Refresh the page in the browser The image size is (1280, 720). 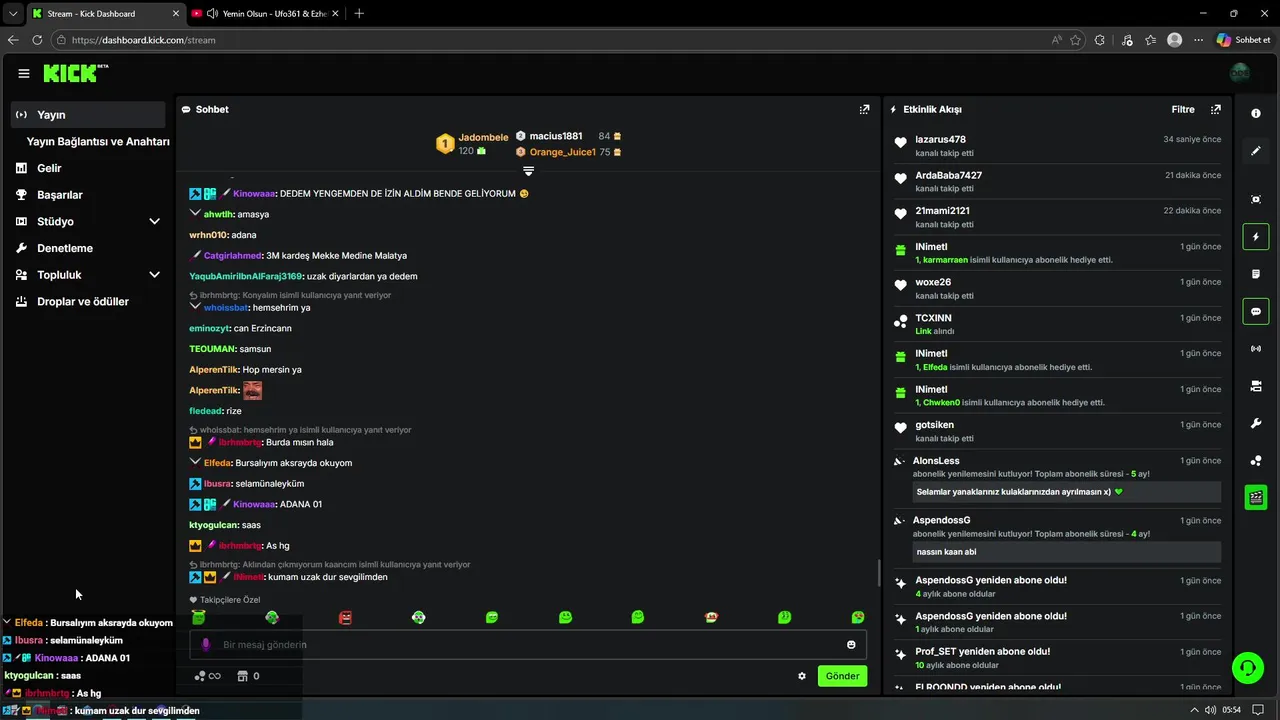pyautogui.click(x=37, y=40)
